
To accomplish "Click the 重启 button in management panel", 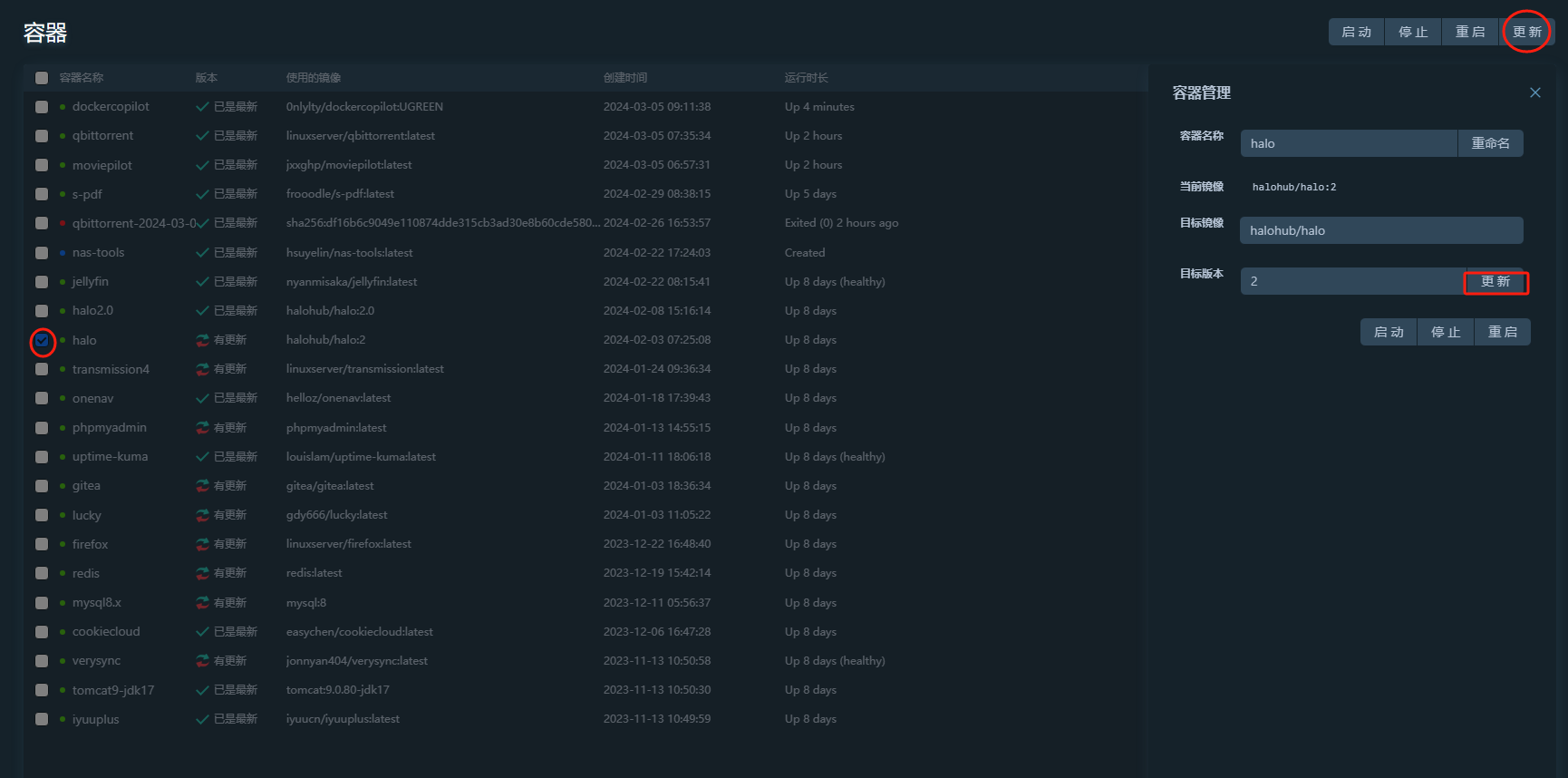I will [1502, 332].
